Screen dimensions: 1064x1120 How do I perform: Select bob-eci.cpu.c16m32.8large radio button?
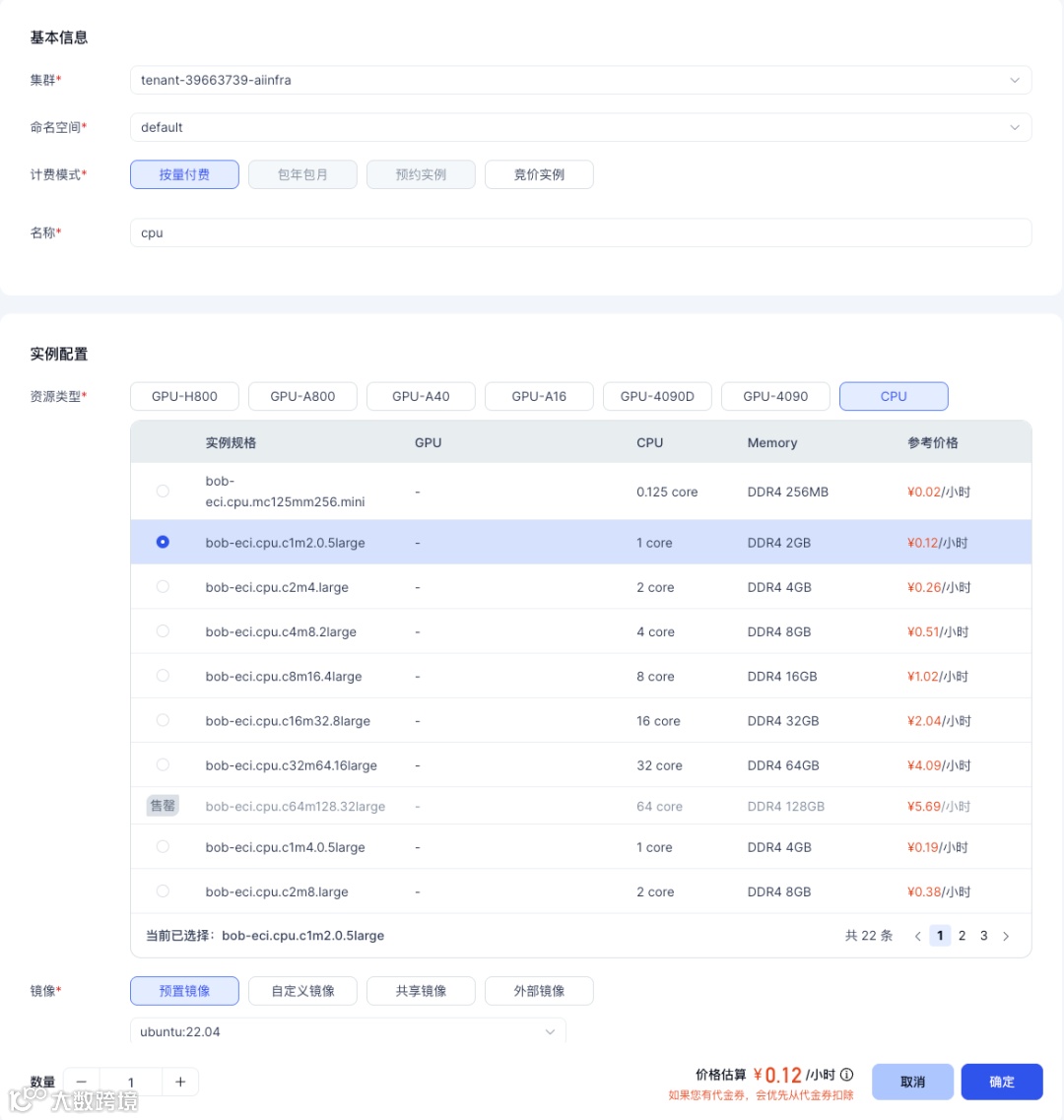point(163,720)
